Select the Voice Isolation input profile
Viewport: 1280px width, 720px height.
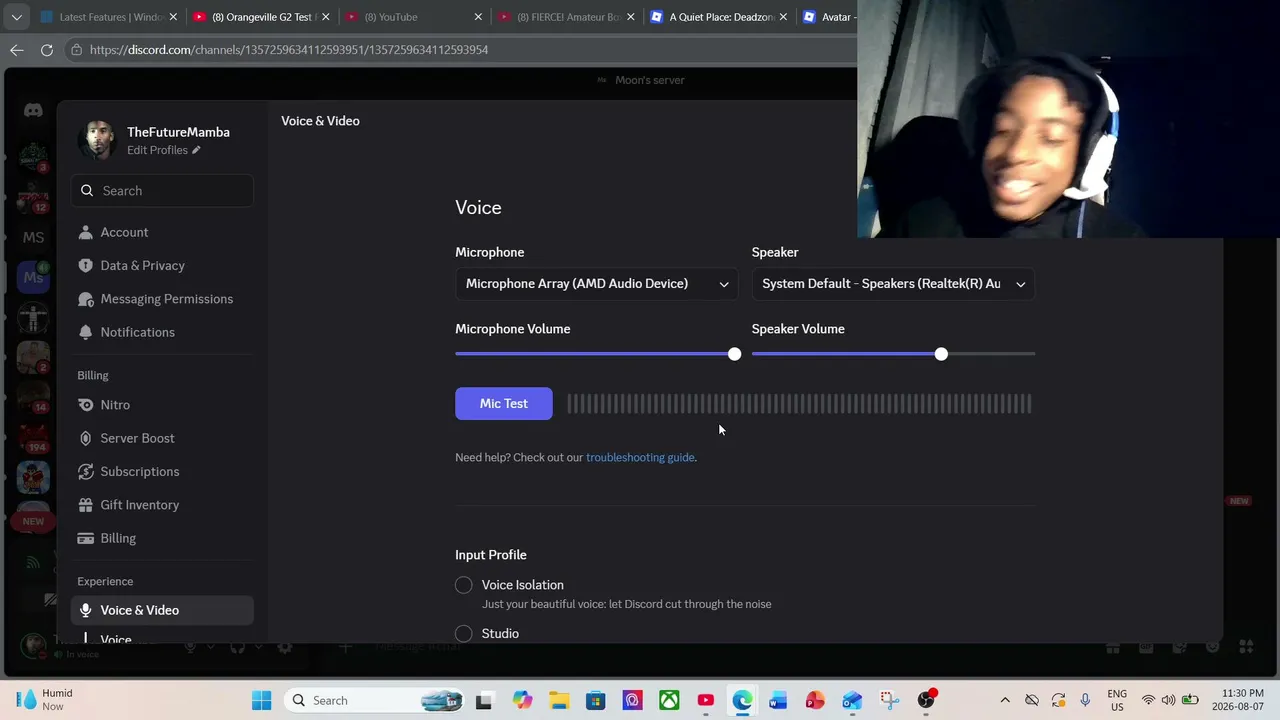pos(464,585)
